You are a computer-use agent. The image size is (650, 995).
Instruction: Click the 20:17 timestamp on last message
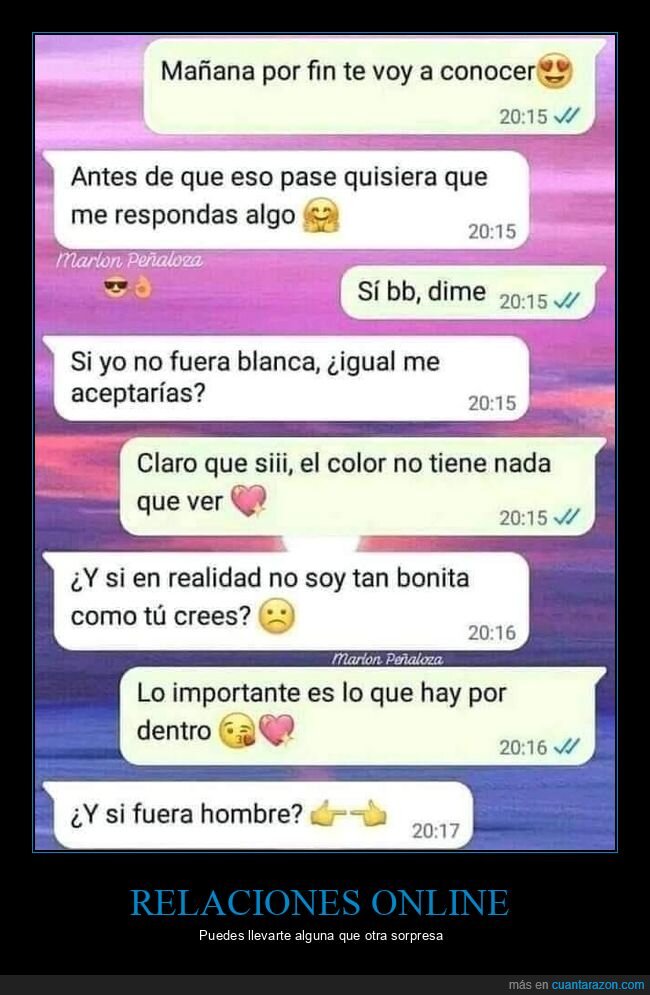(x=435, y=831)
